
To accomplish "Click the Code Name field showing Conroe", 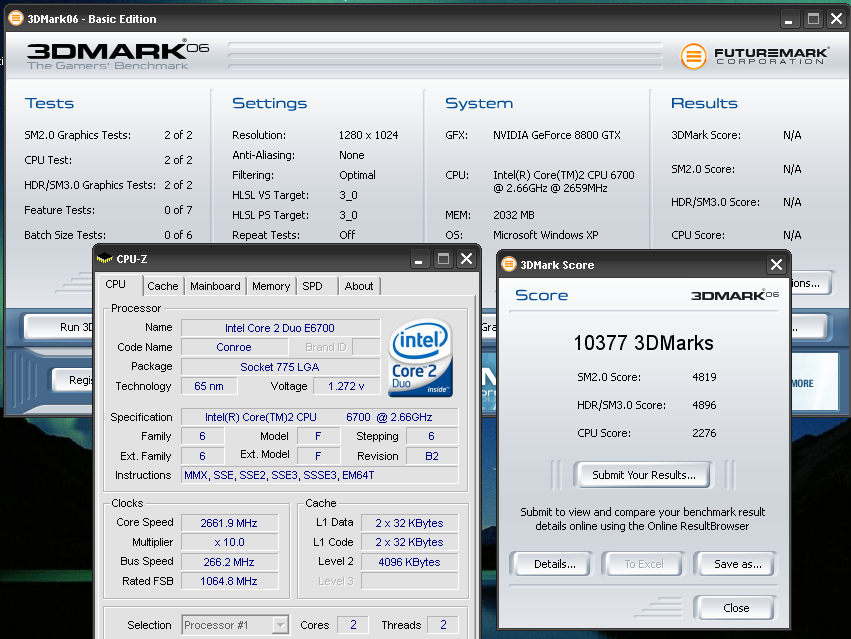I will click(234, 347).
